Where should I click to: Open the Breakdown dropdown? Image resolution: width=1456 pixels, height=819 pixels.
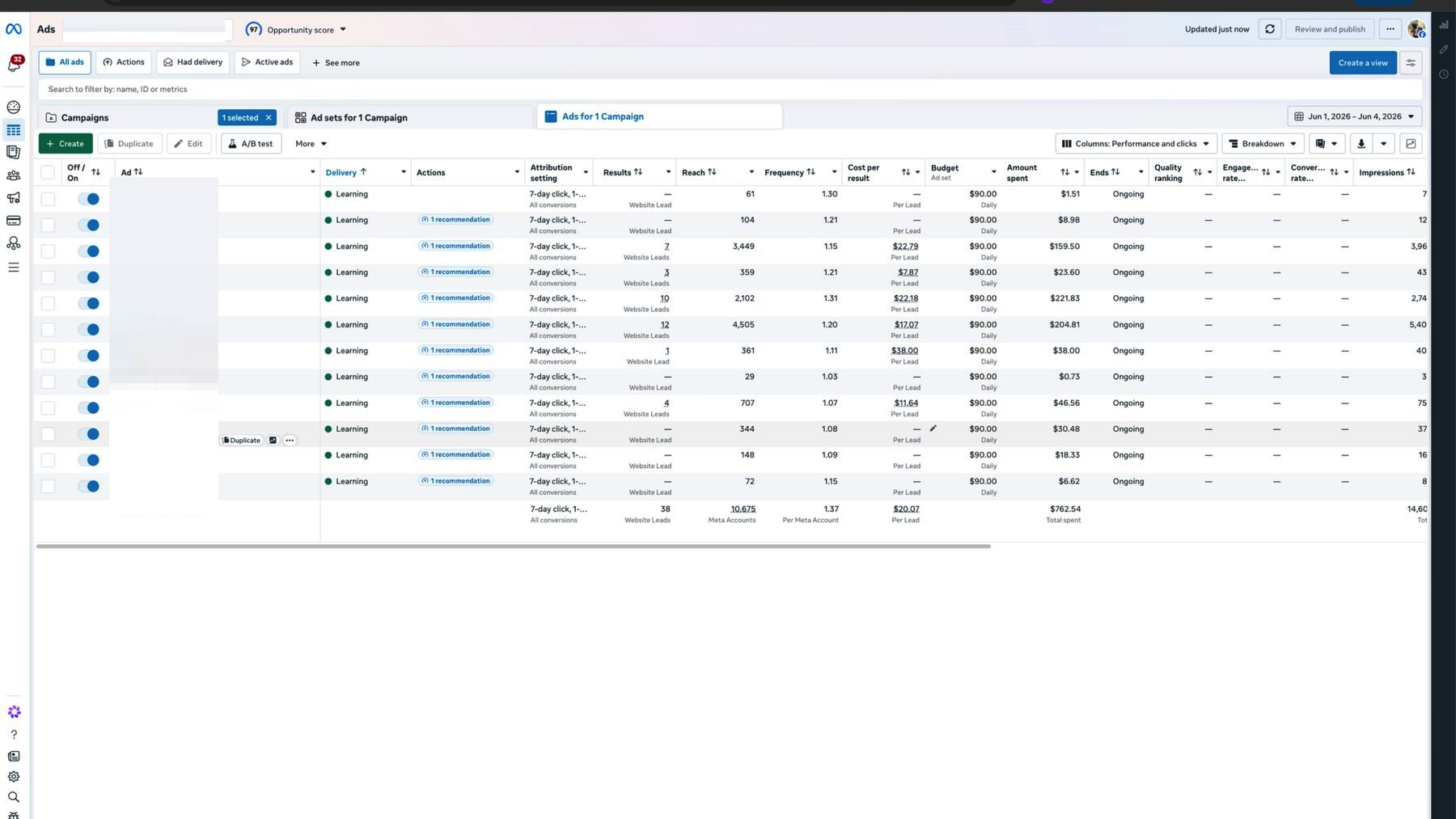1262,144
